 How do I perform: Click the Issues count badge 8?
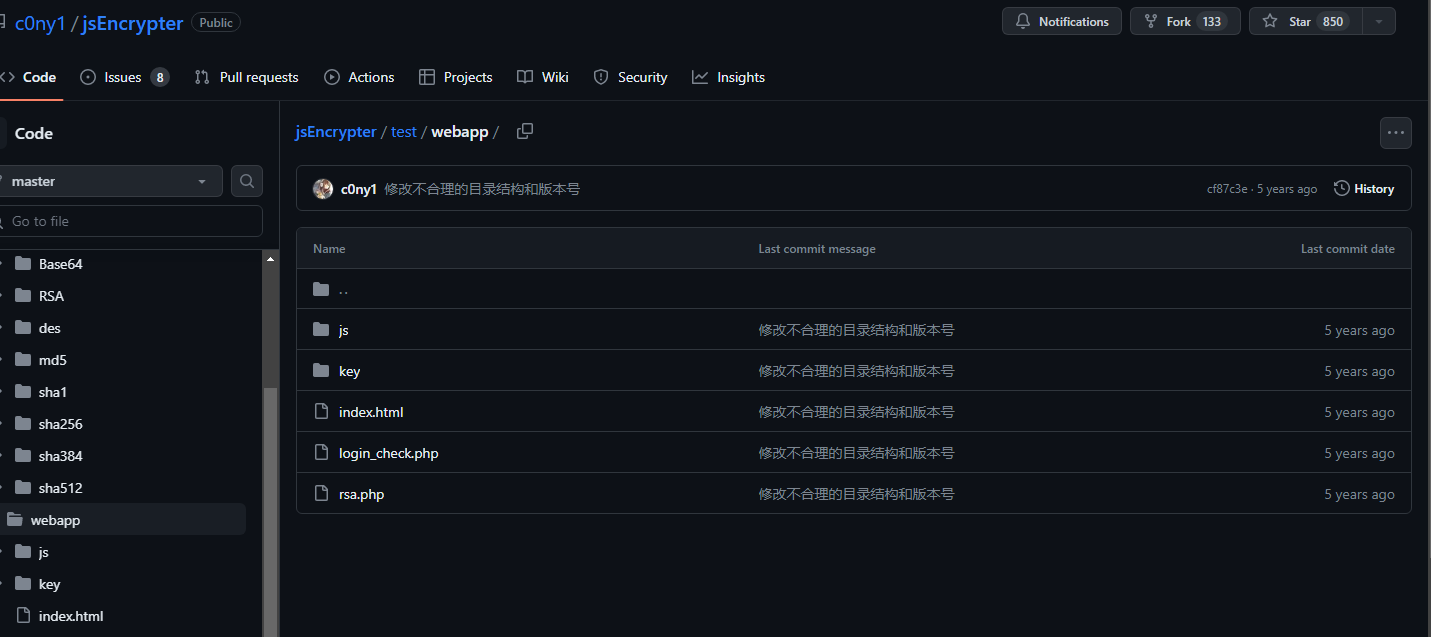(x=160, y=77)
